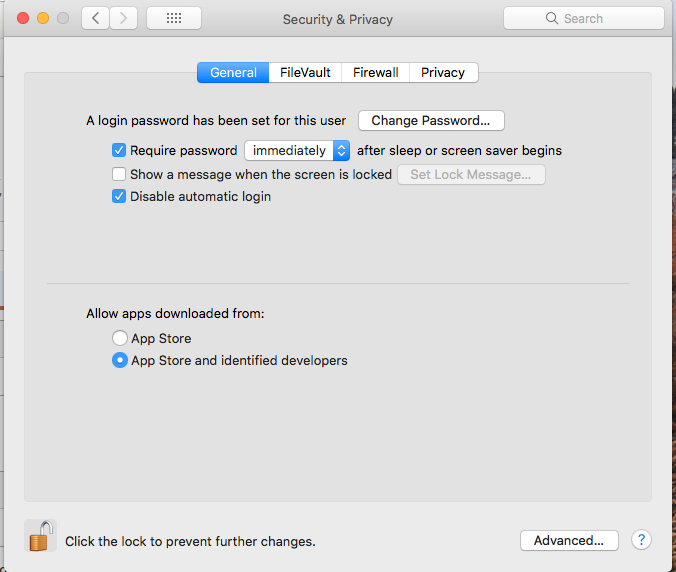Click the red close window button

21,18
